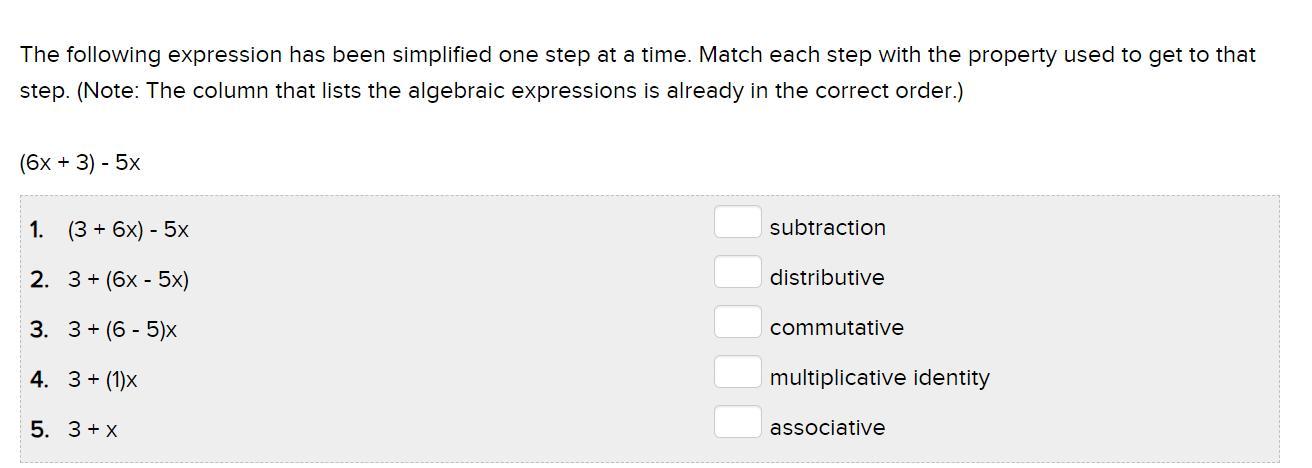Click step 2 expression 3 + (6x - 5x)
This screenshot has height=468, width=1312.
pyautogui.click(x=128, y=280)
